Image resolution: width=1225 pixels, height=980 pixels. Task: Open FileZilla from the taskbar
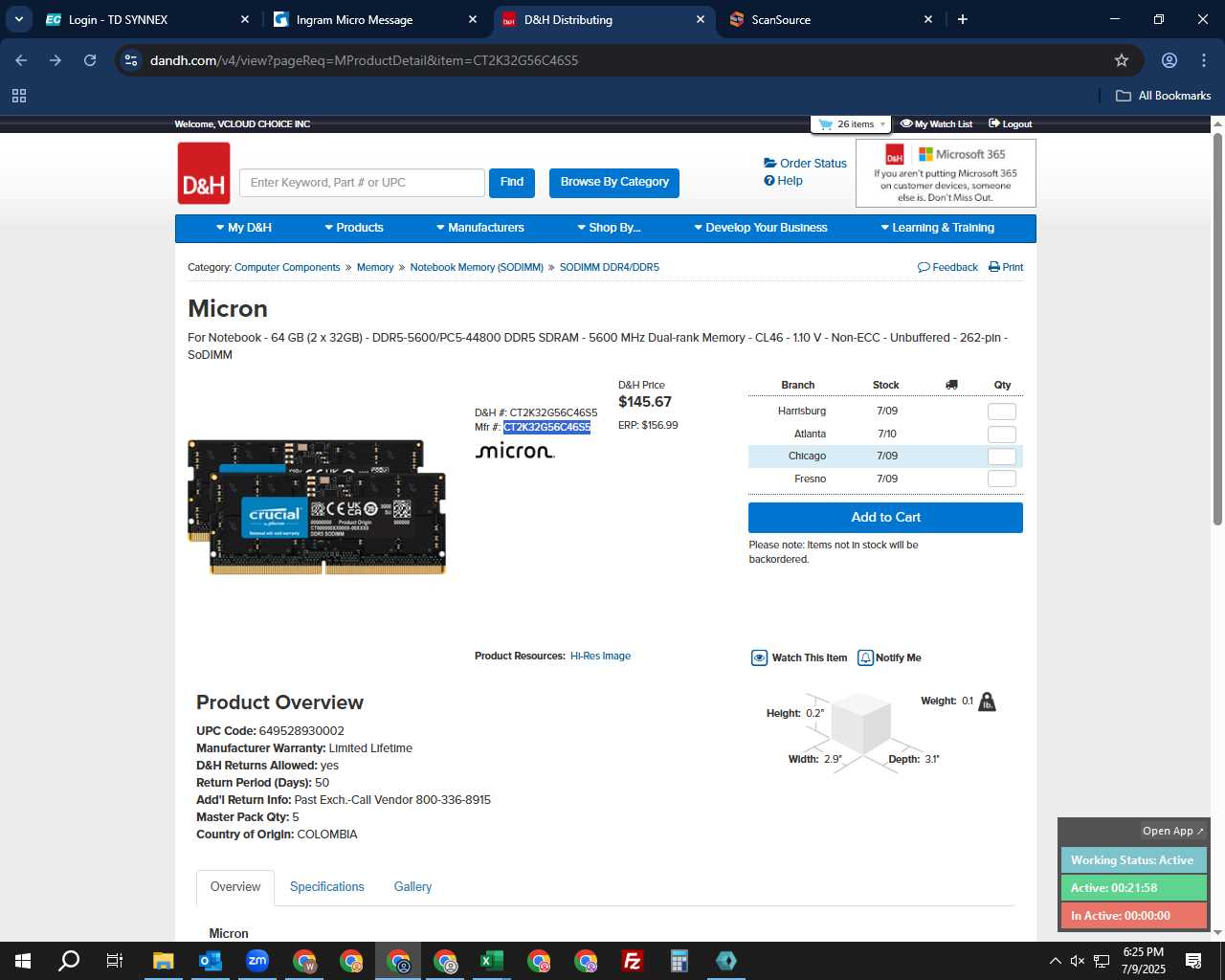pos(633,961)
